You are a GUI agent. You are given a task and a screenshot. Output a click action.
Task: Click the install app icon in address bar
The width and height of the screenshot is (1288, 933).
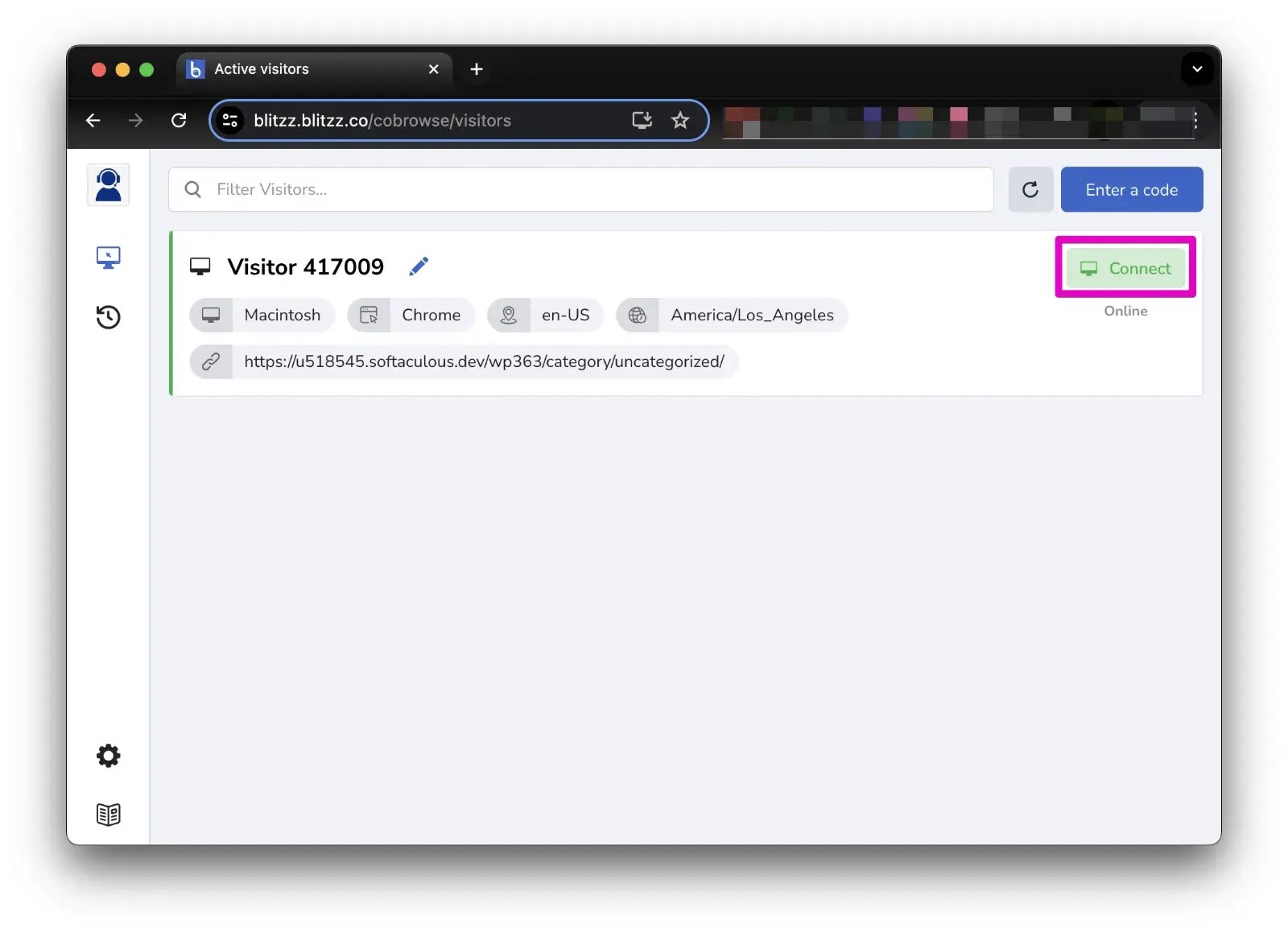pos(642,121)
